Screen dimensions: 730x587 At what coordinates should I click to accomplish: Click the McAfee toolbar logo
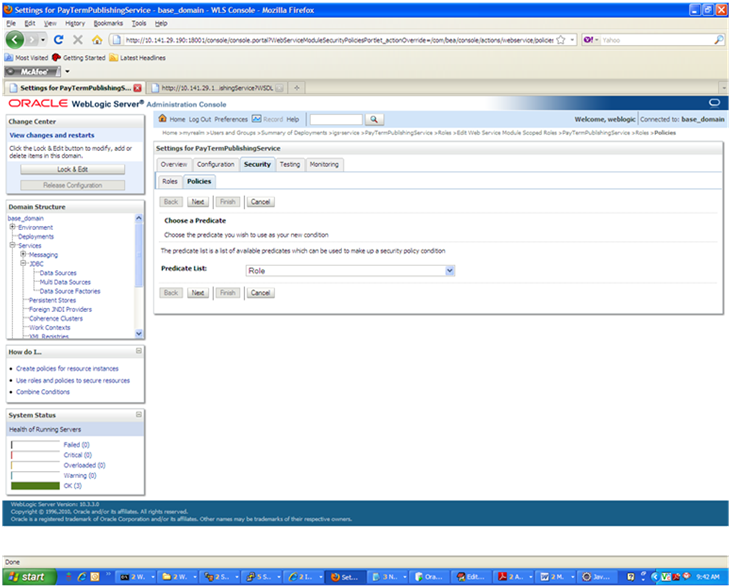[x=33, y=72]
